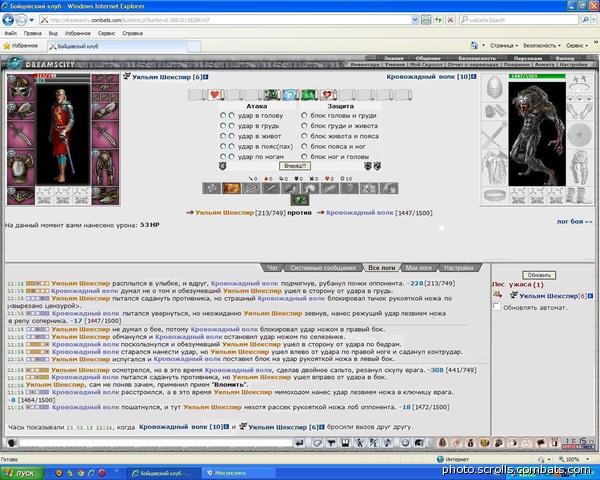Activate the green technique icon below the technique row
The width and height of the screenshot is (600, 480).
300,200
